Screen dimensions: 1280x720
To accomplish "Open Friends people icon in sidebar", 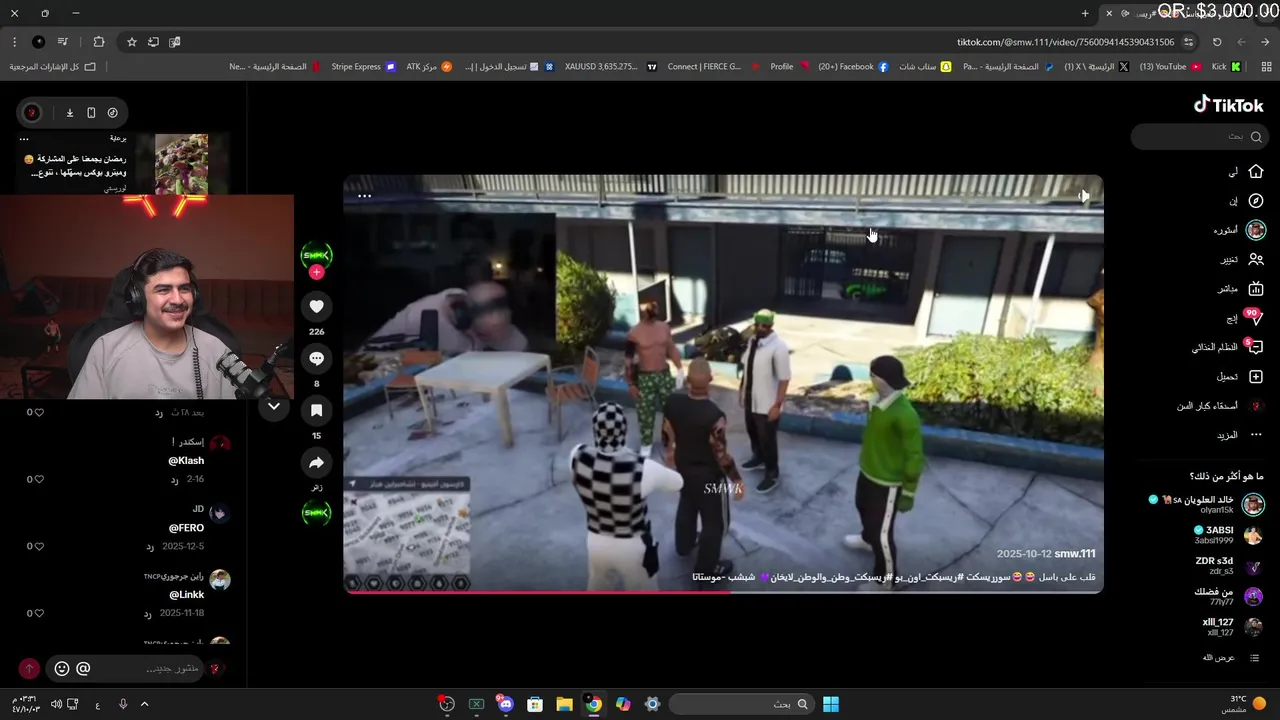I will click(1256, 259).
